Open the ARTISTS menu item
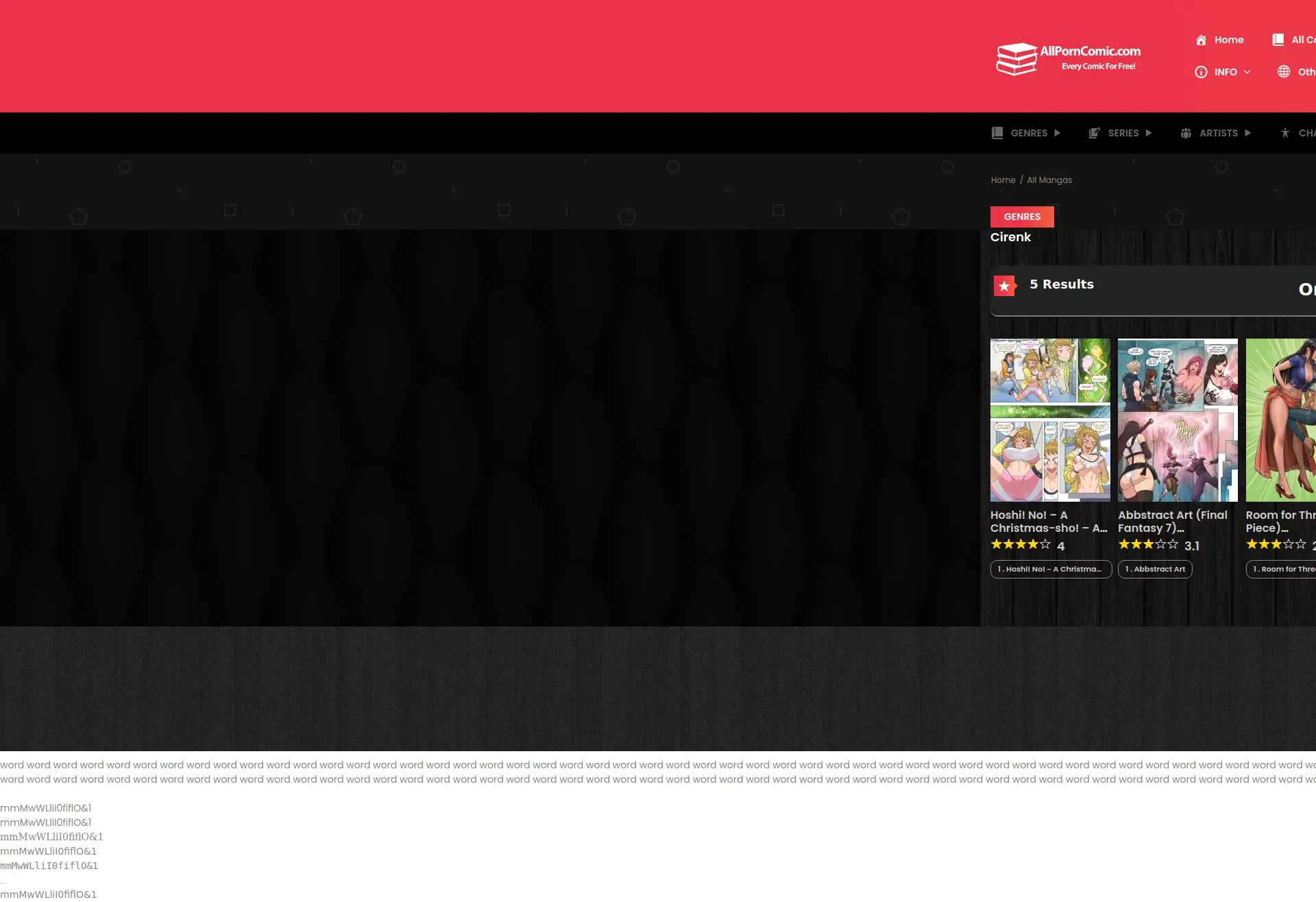 coord(1218,133)
